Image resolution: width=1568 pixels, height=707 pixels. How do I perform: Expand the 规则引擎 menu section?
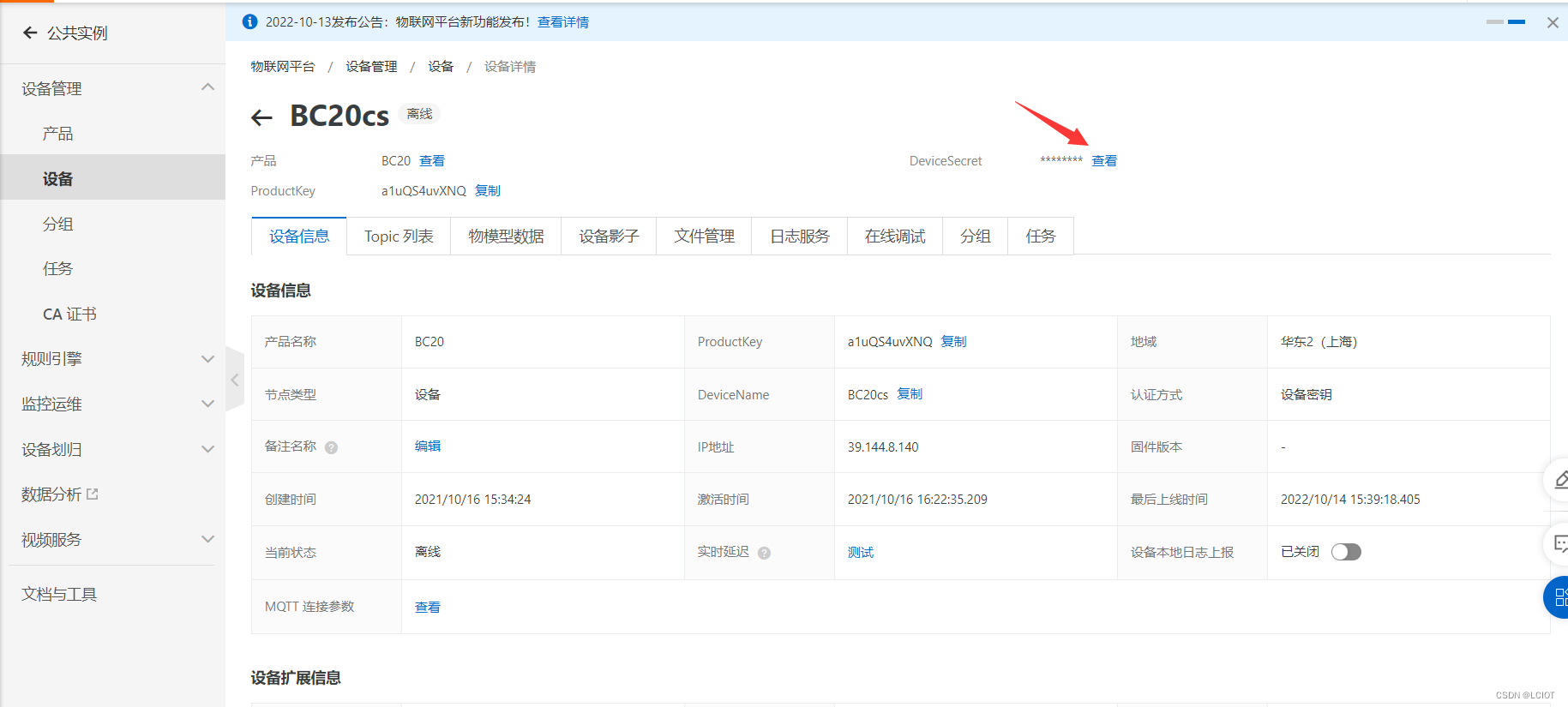[207, 358]
